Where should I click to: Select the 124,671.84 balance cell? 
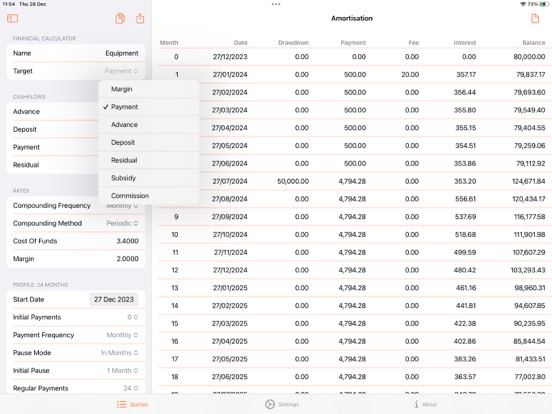(529, 181)
